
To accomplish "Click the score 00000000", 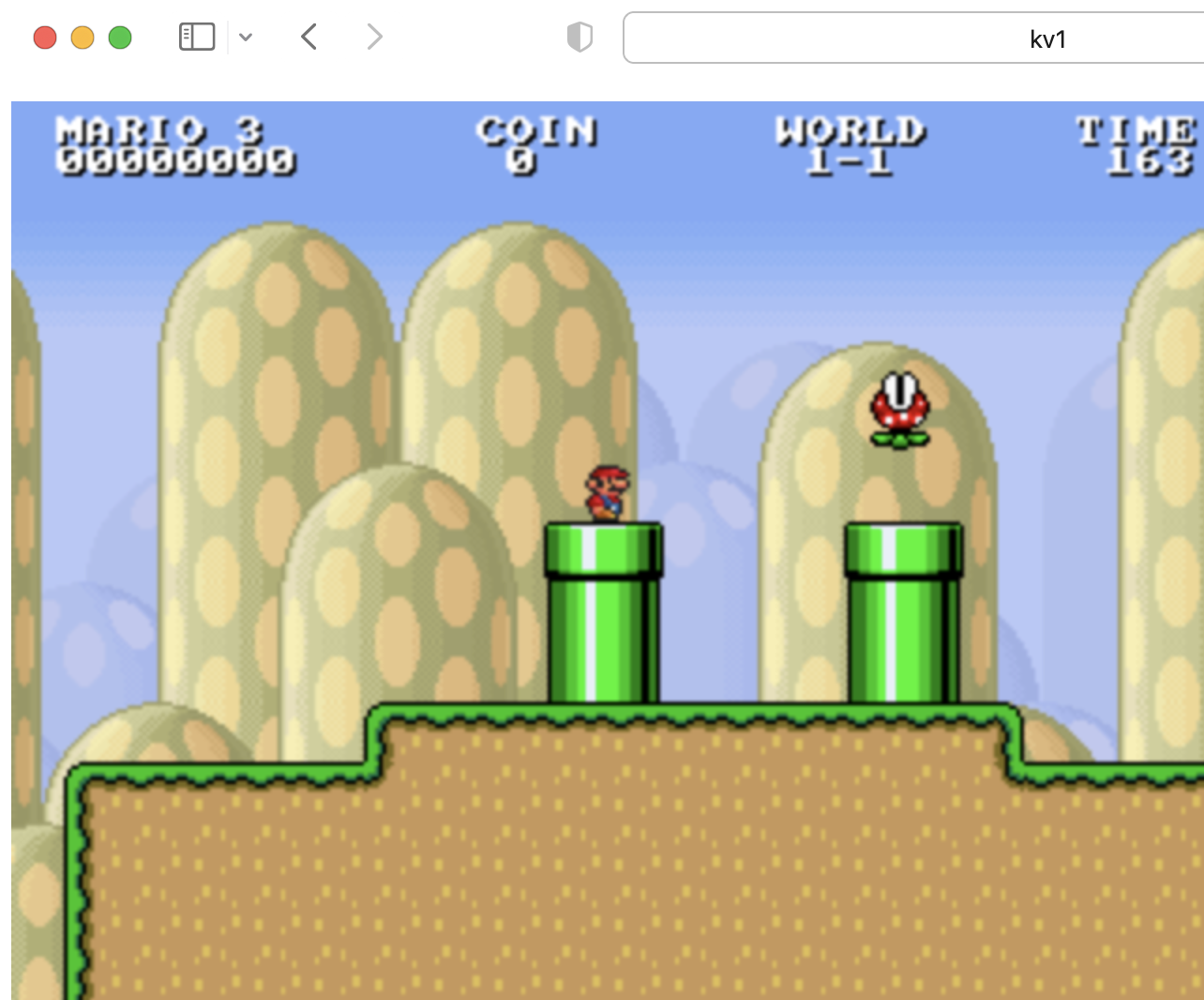I will pyautogui.click(x=175, y=161).
